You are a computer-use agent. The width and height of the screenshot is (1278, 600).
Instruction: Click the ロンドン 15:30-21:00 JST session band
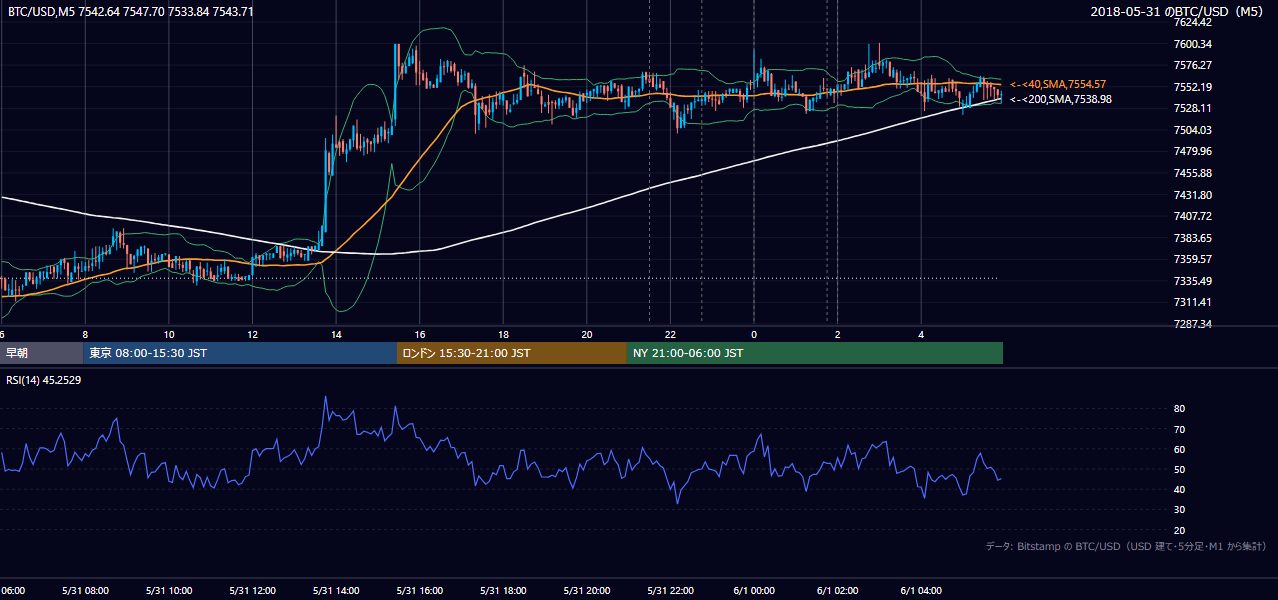click(x=512, y=353)
